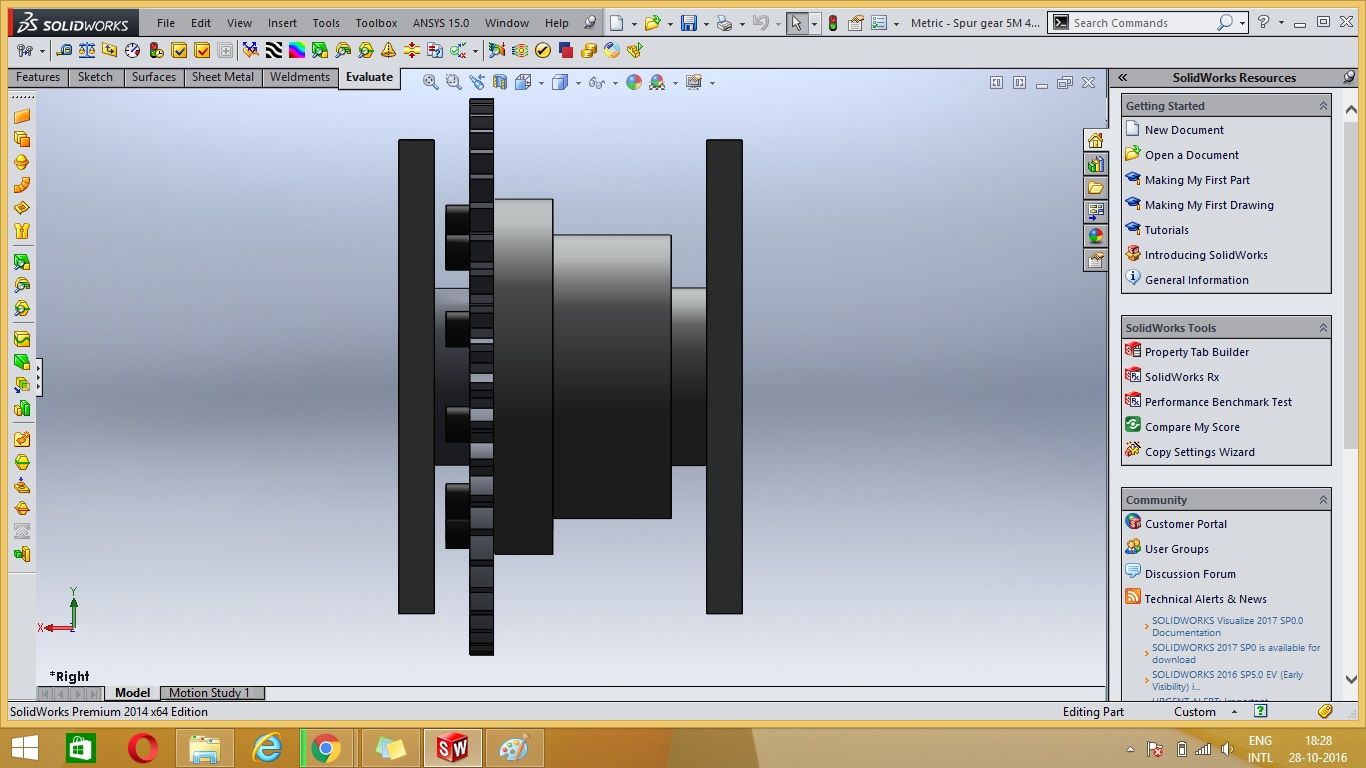Open Section Properties tool
This screenshot has height=768, width=1366.
(110, 50)
